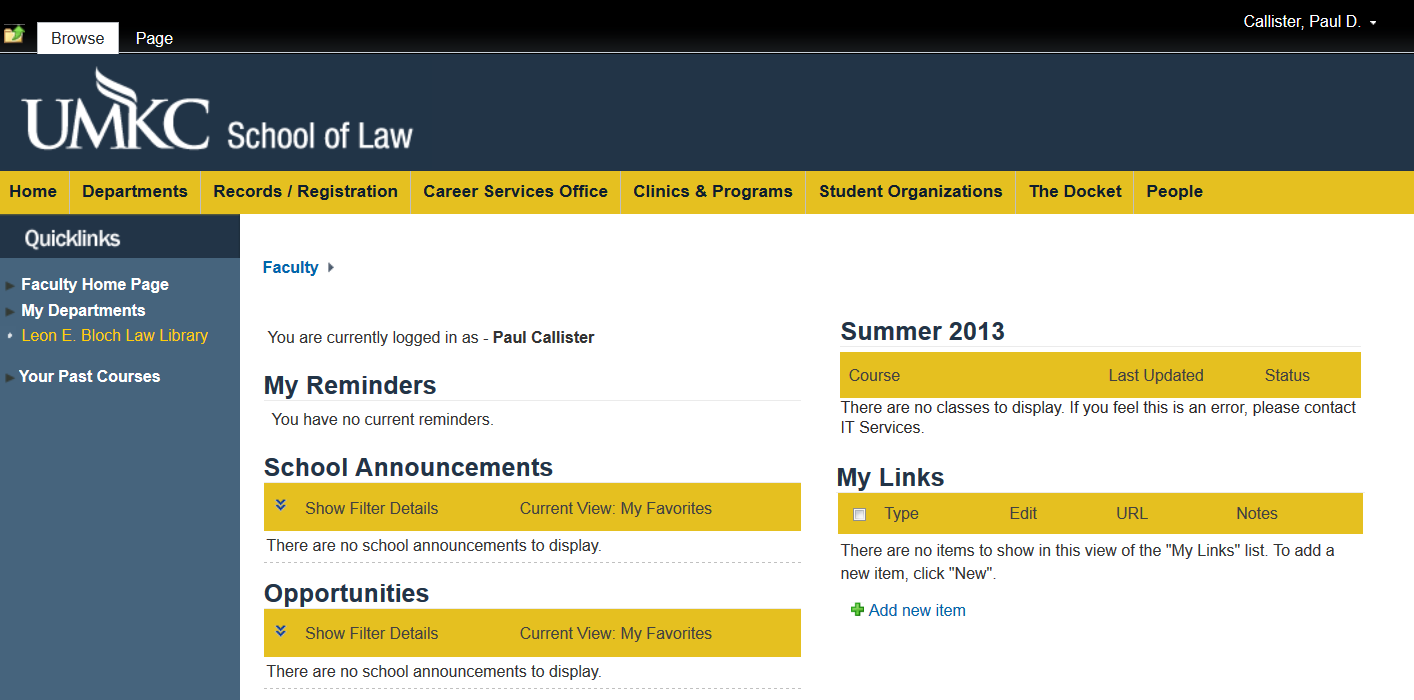The height and width of the screenshot is (700, 1414).
Task: Open the Browse ribbon tab
Action: click(78, 38)
